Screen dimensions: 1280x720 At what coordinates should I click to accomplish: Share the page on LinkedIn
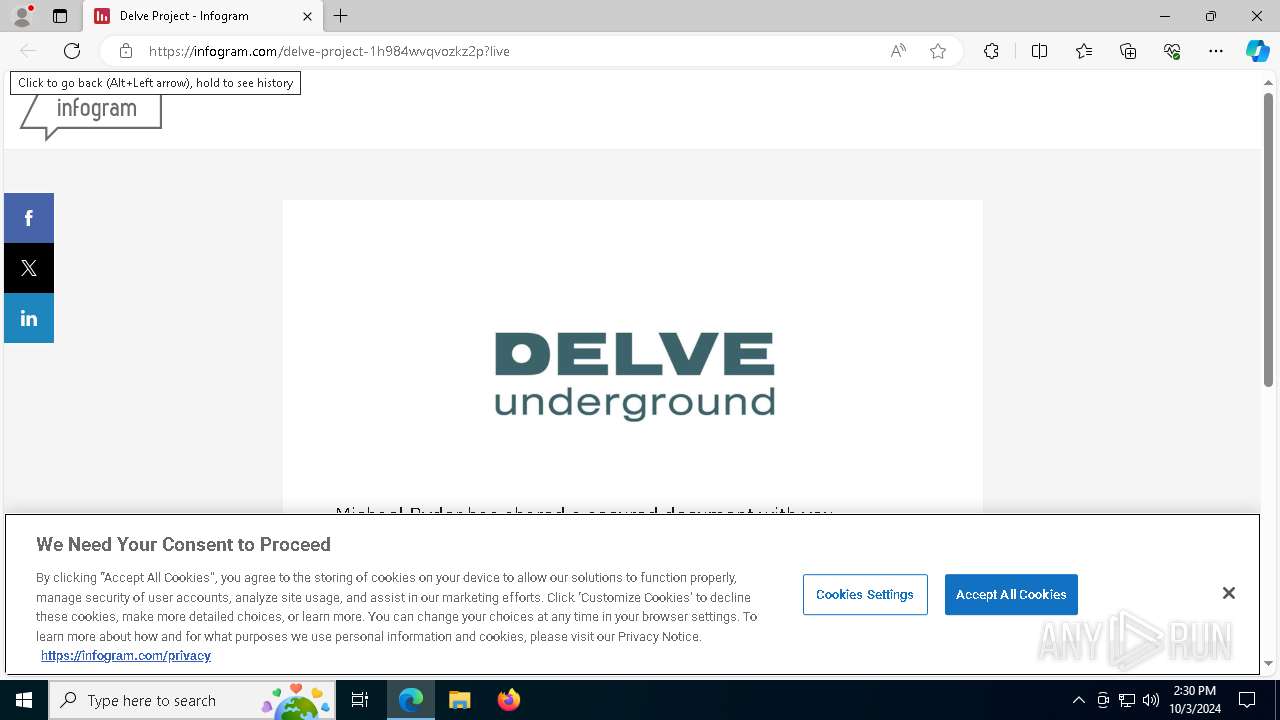29,318
